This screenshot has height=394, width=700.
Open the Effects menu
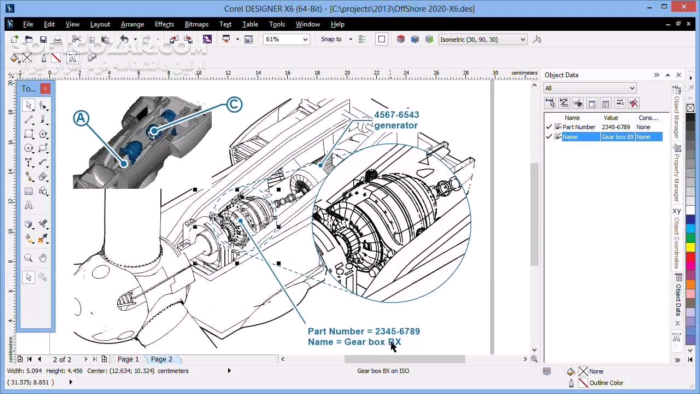[164, 24]
